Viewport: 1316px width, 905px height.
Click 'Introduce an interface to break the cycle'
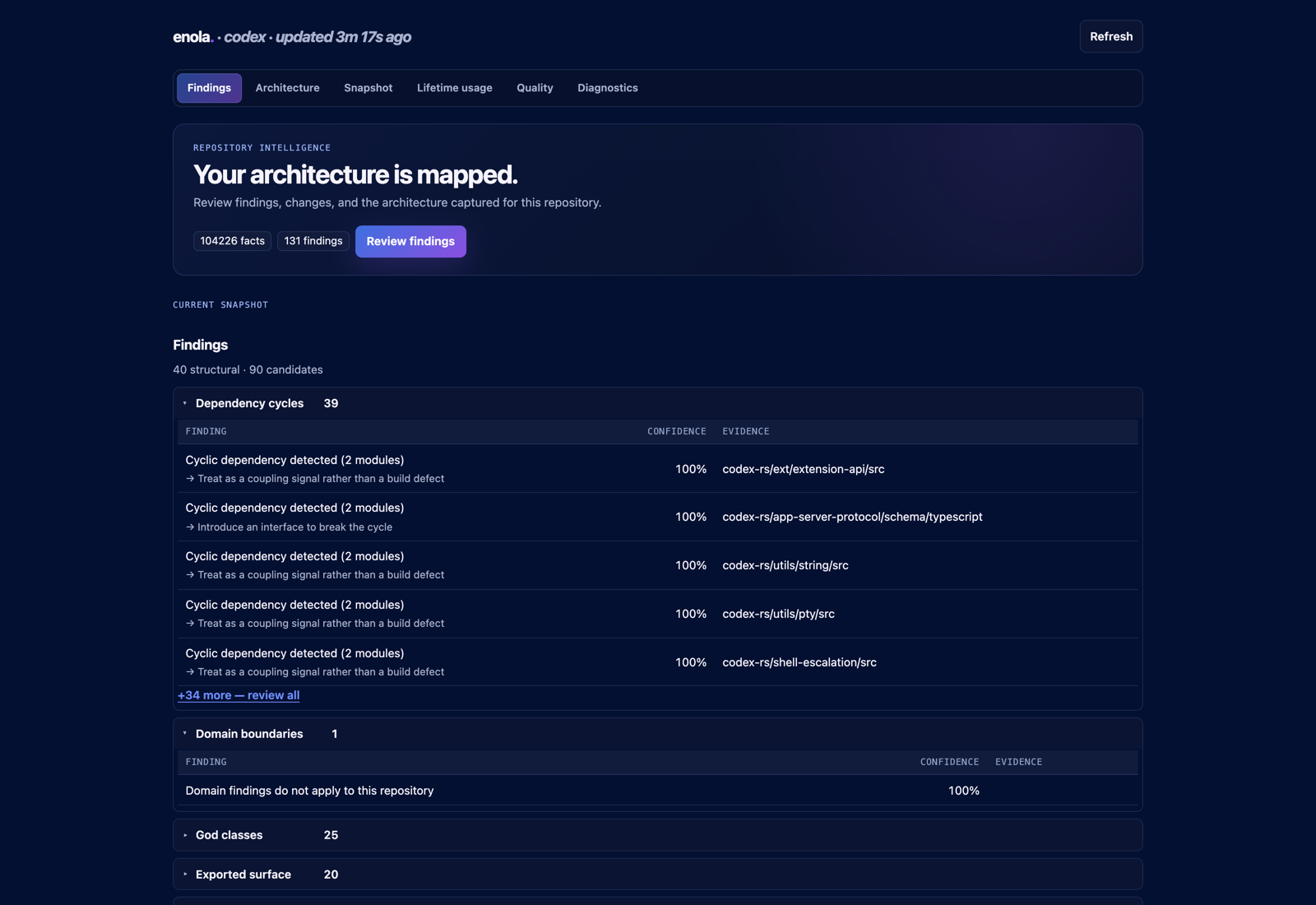tap(294, 527)
